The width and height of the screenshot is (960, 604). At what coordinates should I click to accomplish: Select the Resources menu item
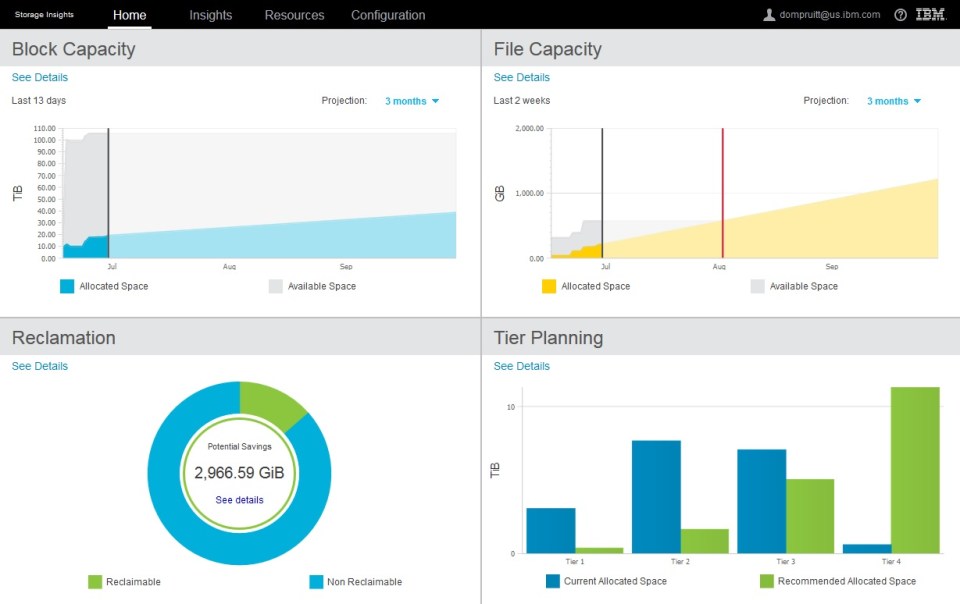pos(294,15)
